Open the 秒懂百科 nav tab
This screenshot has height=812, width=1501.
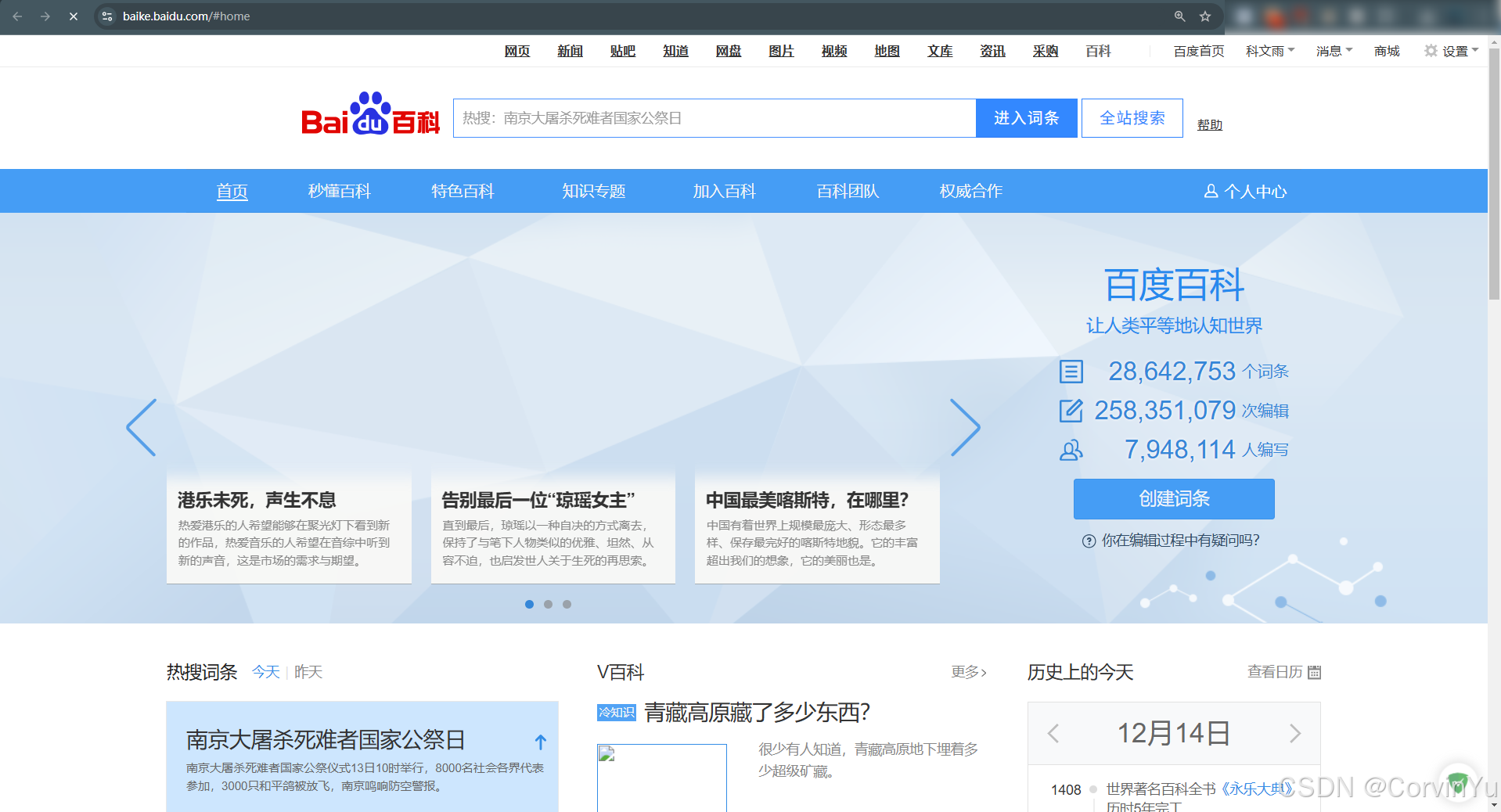[x=340, y=191]
